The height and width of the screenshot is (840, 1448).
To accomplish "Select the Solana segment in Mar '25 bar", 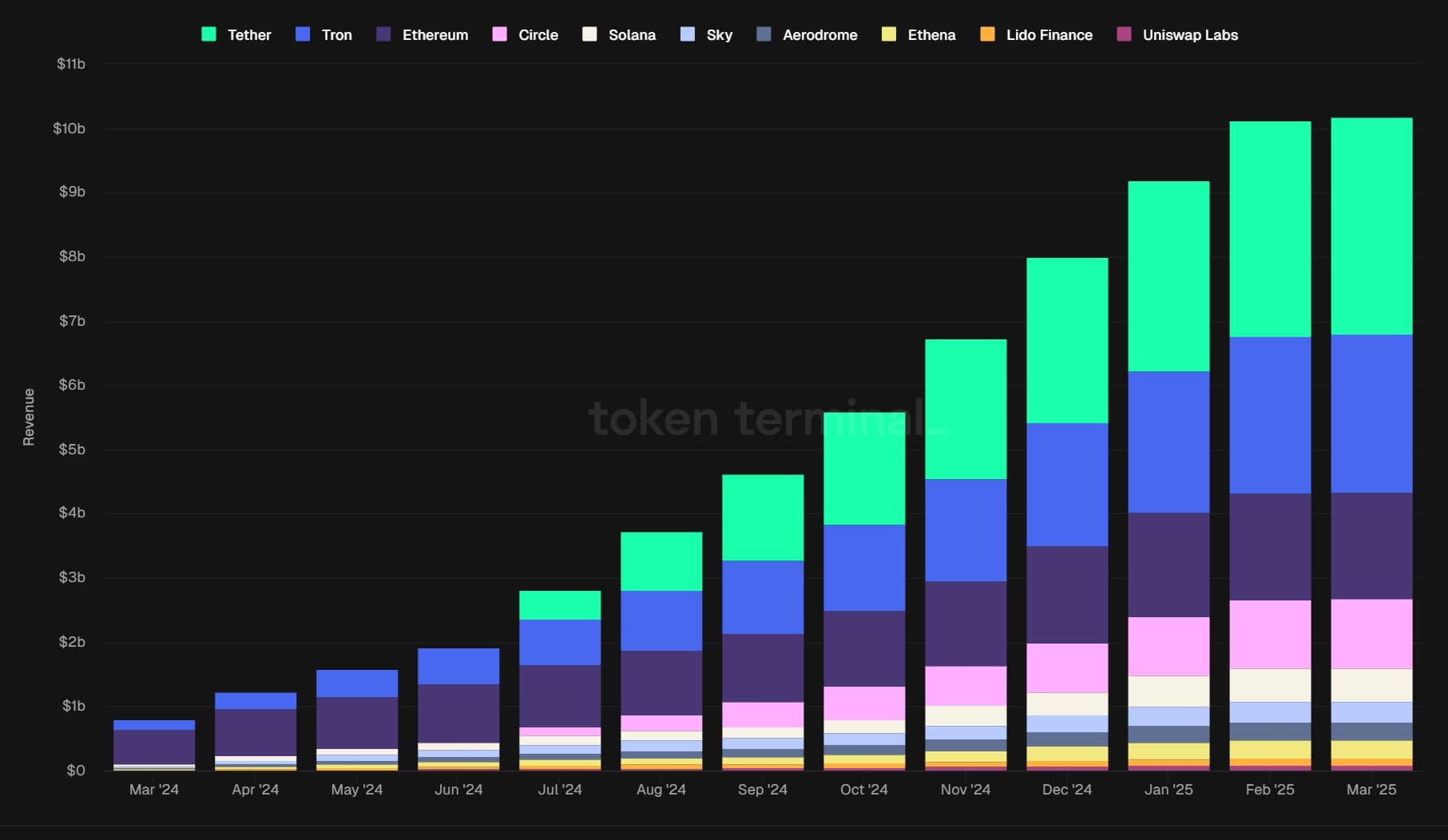I will 1371,685.
